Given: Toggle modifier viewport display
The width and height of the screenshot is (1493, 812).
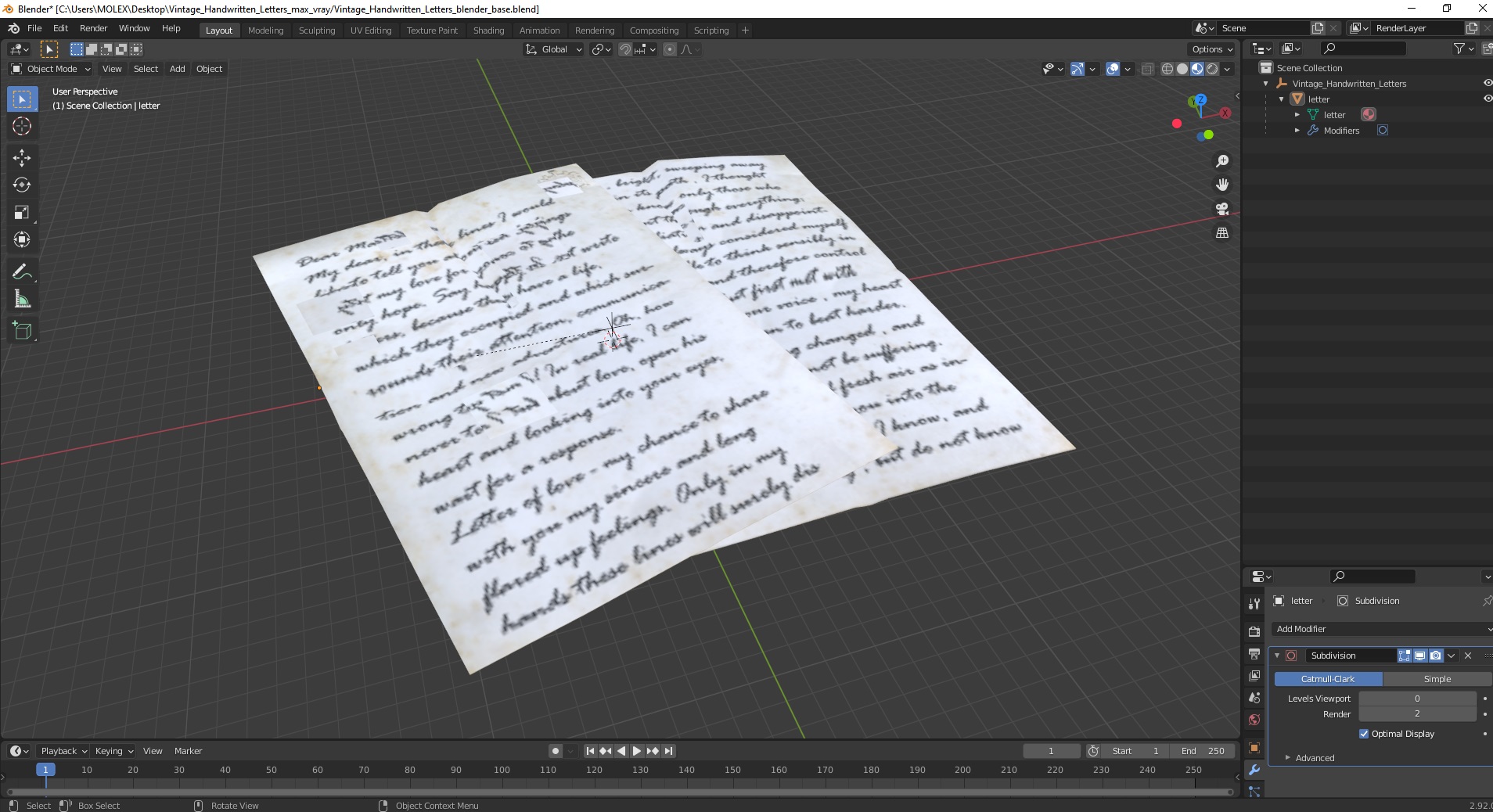Looking at the screenshot, I should pyautogui.click(x=1419, y=656).
